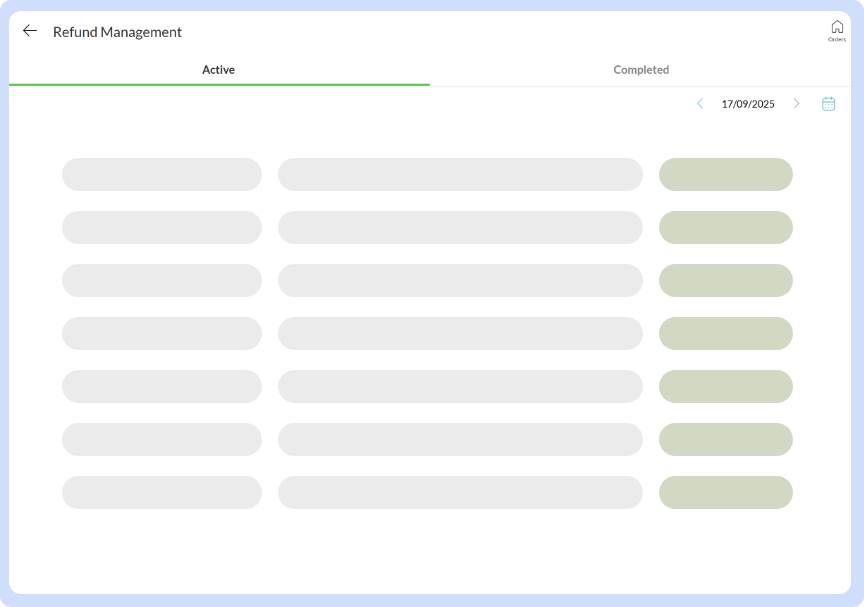Click the fourth row's wide middle placeholder
This screenshot has width=864, height=607.
tap(460, 333)
